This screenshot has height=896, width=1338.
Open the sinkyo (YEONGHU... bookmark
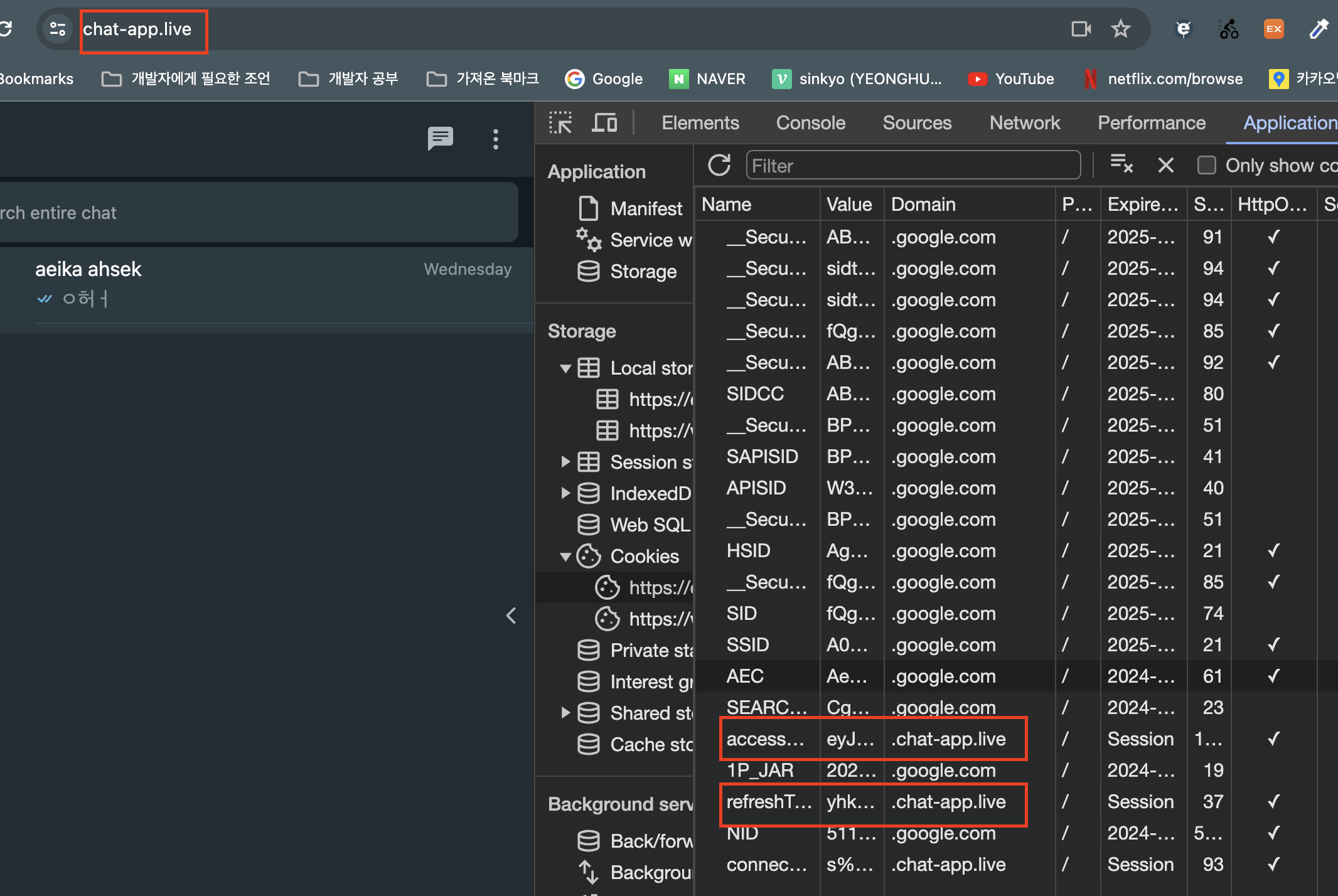[x=857, y=79]
